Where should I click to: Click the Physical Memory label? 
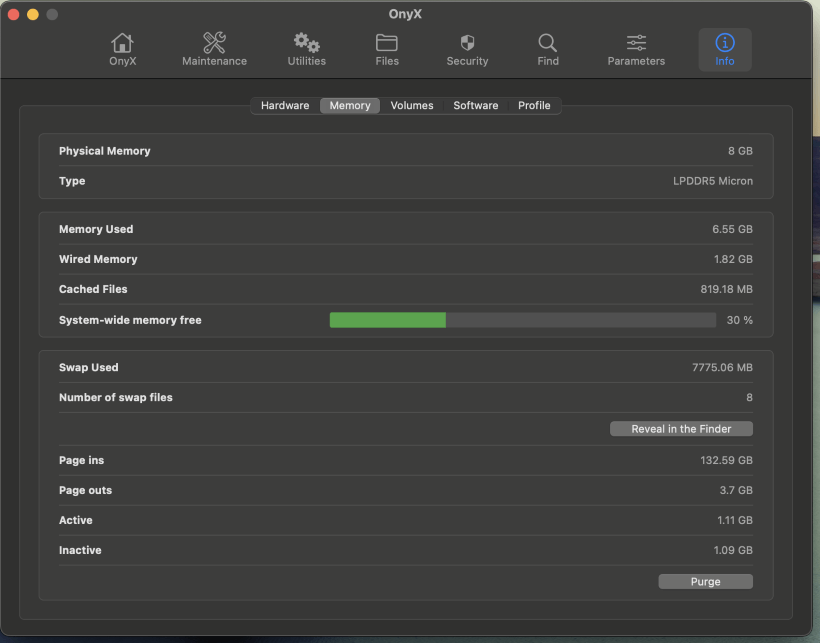coord(105,151)
